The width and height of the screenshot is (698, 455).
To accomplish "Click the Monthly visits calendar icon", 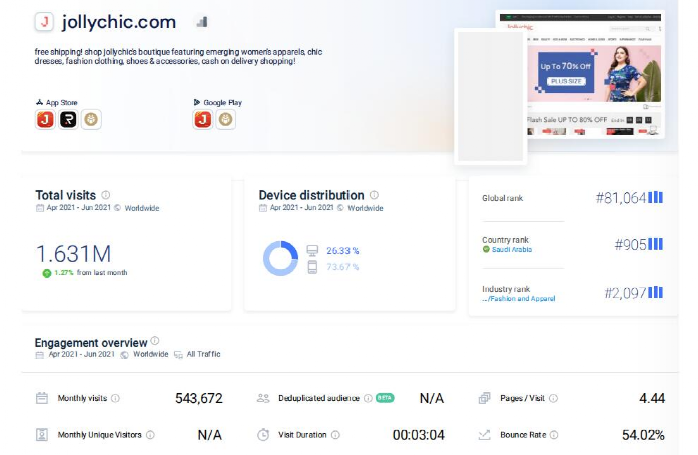I will pos(42,398).
